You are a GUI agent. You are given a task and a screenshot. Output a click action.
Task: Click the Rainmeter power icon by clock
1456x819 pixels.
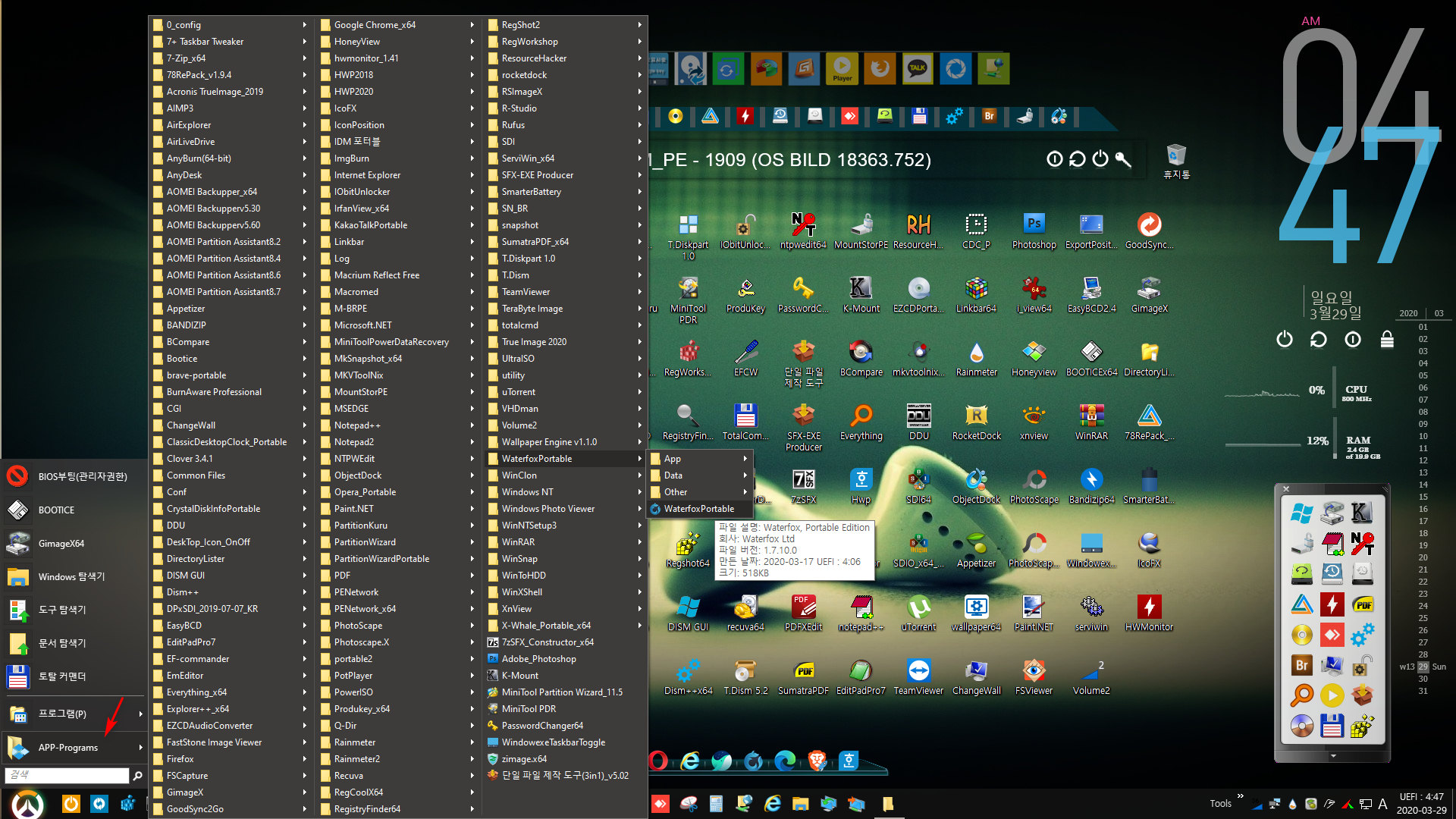coord(1284,339)
